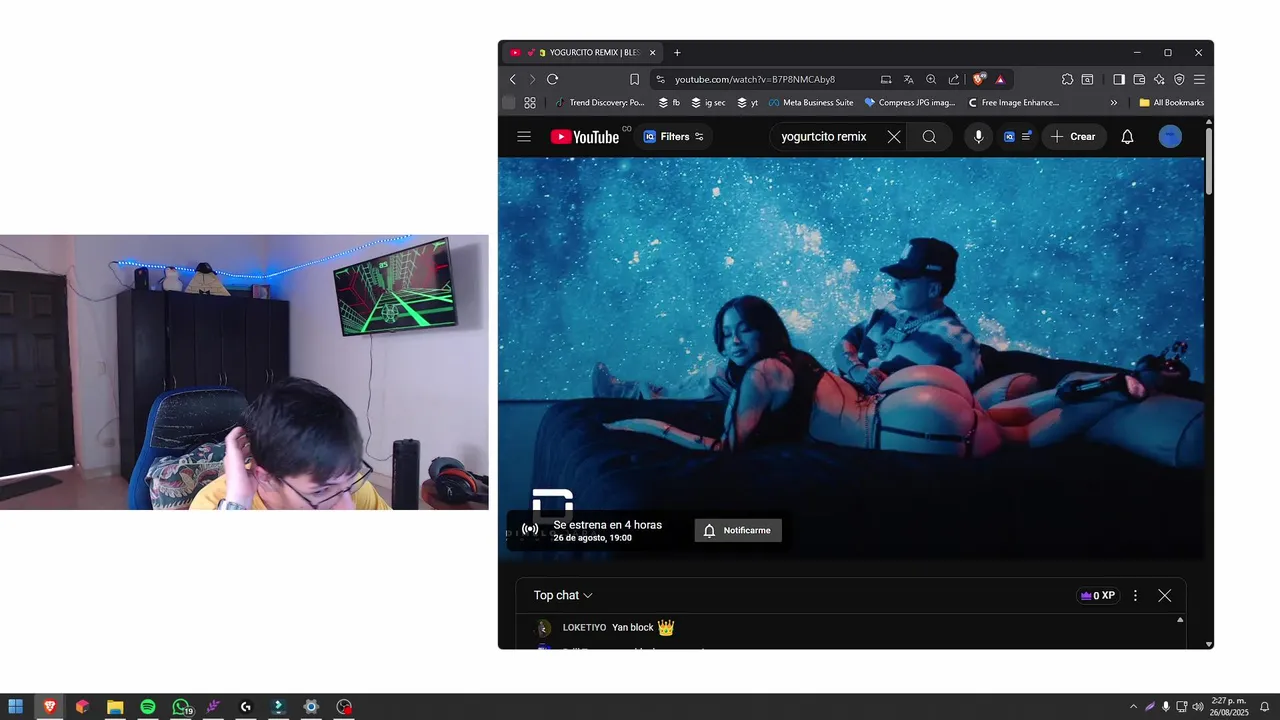Open a new browser tab

coord(677,52)
